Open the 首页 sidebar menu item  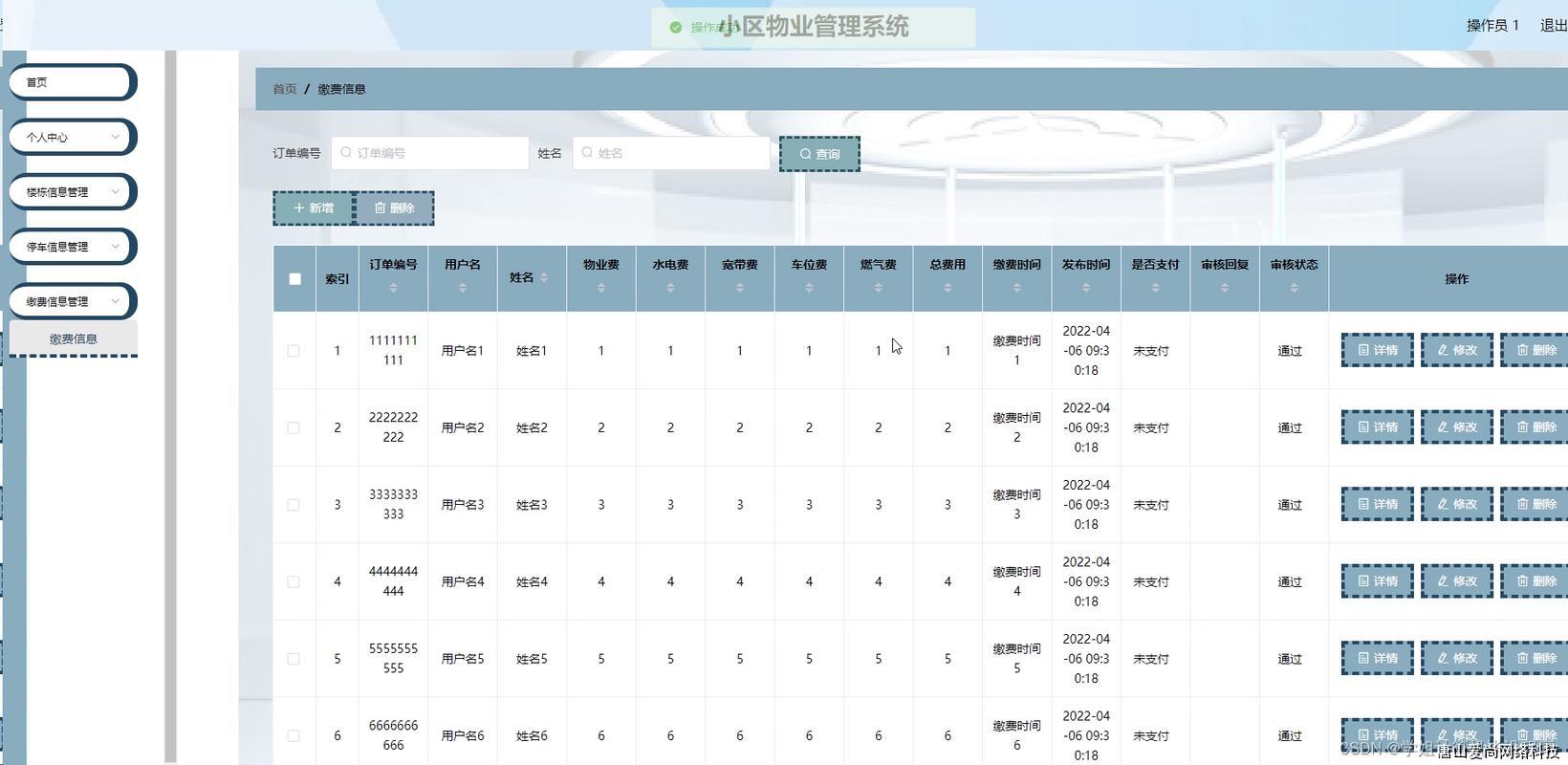(71, 82)
